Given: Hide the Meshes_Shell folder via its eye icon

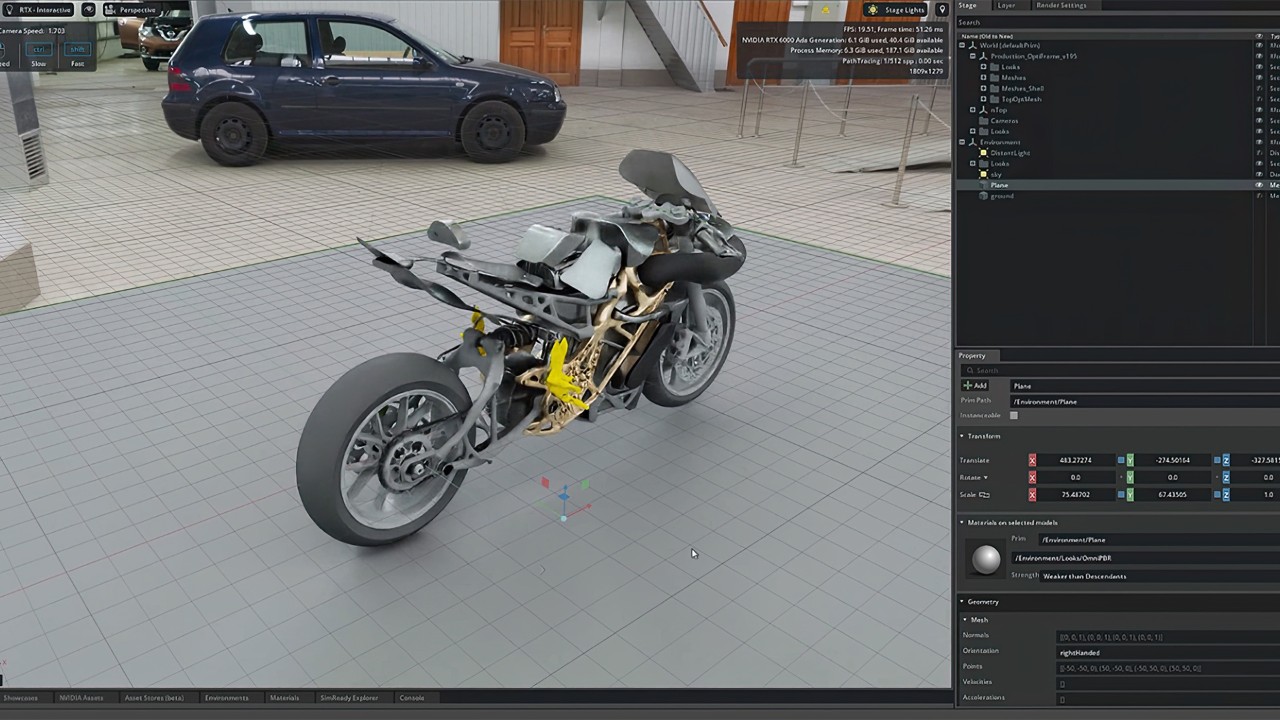Looking at the screenshot, I should point(1258,89).
